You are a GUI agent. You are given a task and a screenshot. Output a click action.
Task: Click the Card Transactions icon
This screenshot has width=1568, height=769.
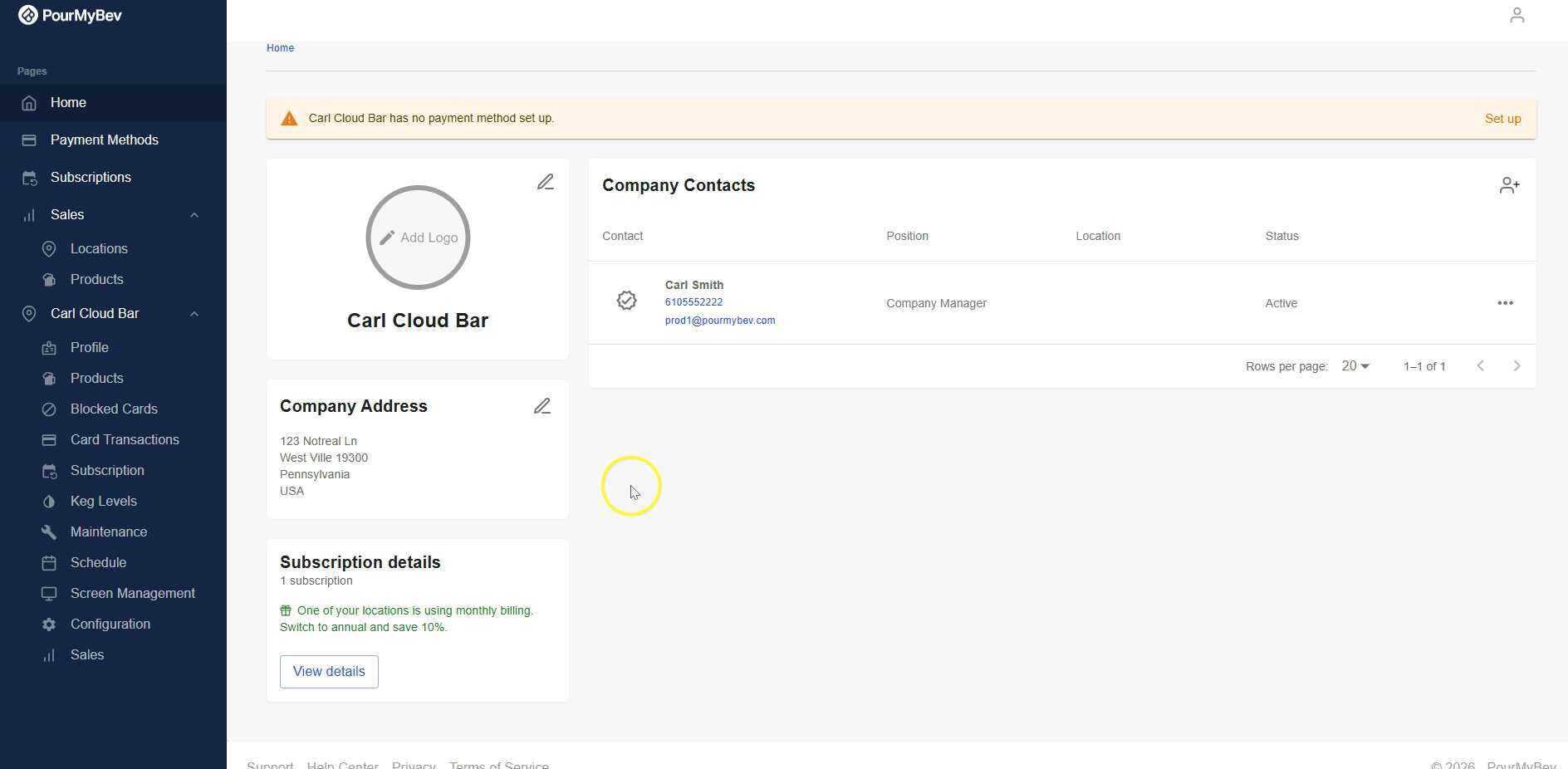coord(49,440)
